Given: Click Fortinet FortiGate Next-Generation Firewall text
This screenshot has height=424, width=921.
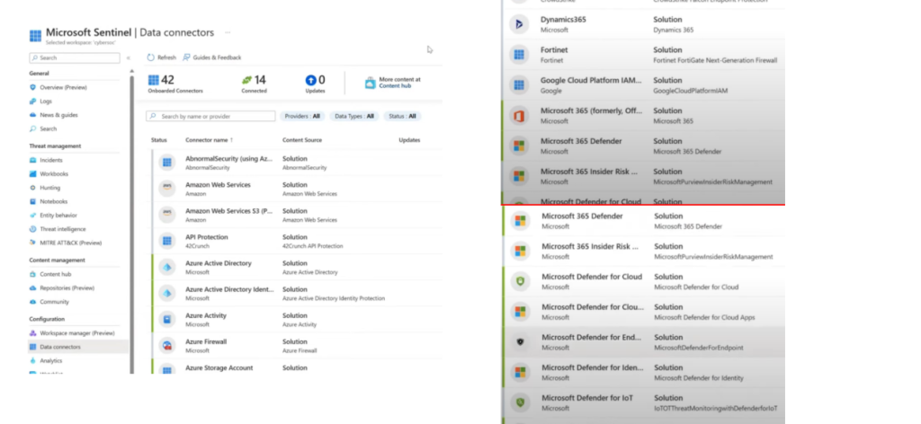Looking at the screenshot, I should coord(715,60).
